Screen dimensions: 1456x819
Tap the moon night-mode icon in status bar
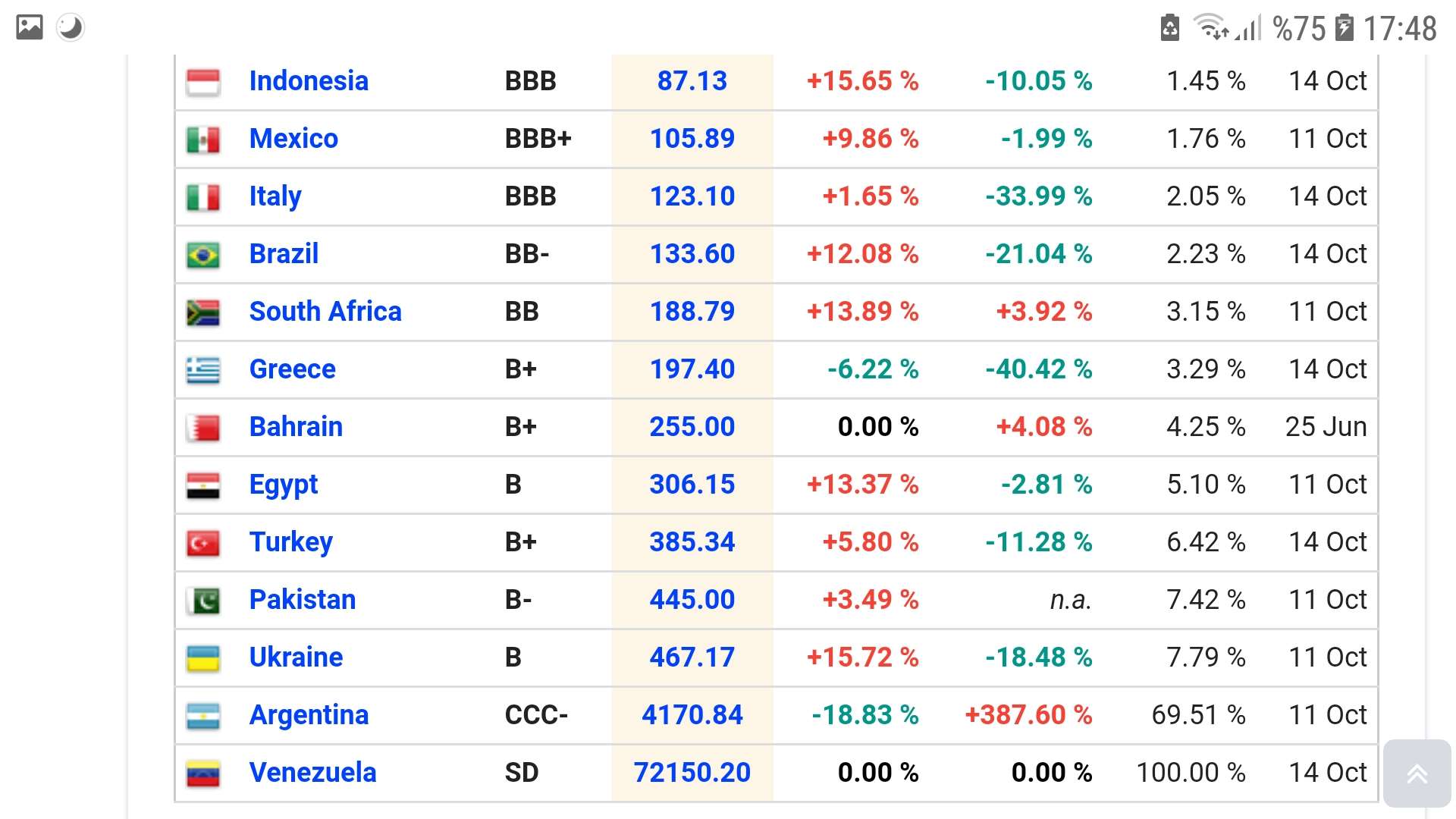[x=71, y=28]
